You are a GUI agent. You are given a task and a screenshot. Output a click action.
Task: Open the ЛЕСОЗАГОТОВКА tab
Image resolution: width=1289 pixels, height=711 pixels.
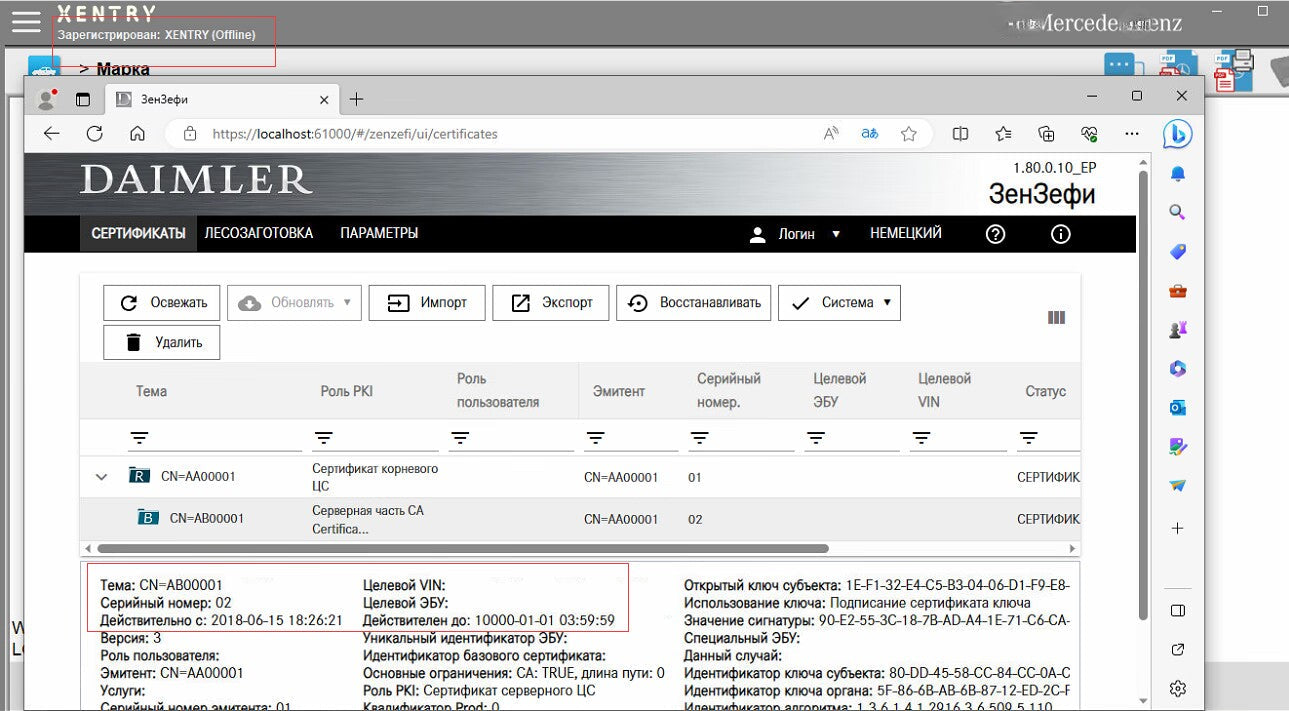(x=257, y=232)
